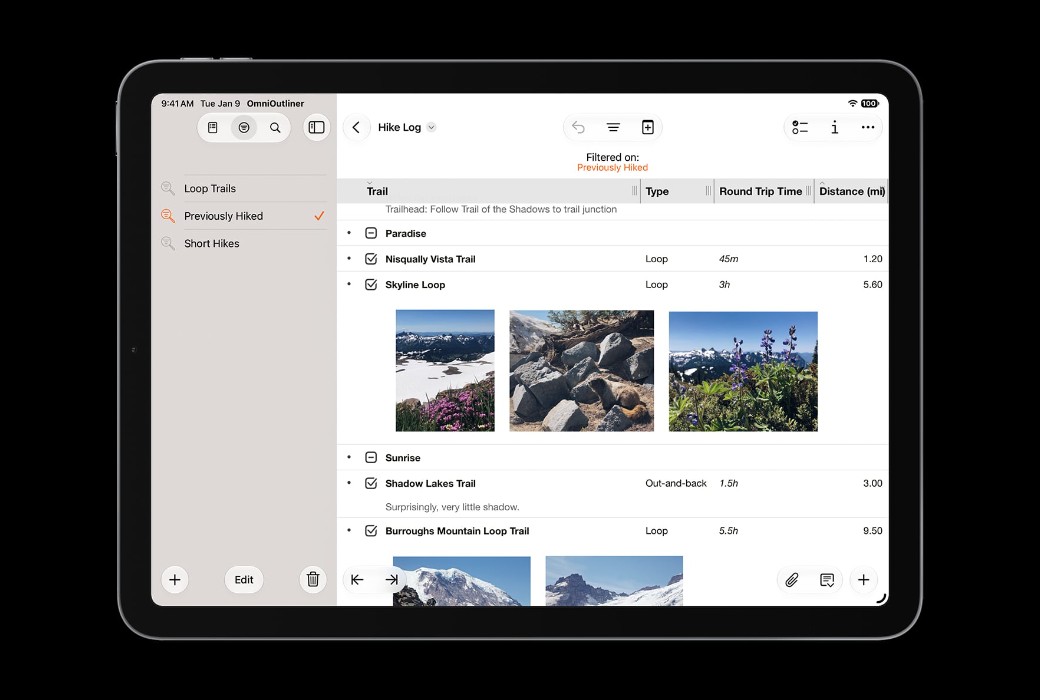Click the 5.60 distance value

[872, 285]
